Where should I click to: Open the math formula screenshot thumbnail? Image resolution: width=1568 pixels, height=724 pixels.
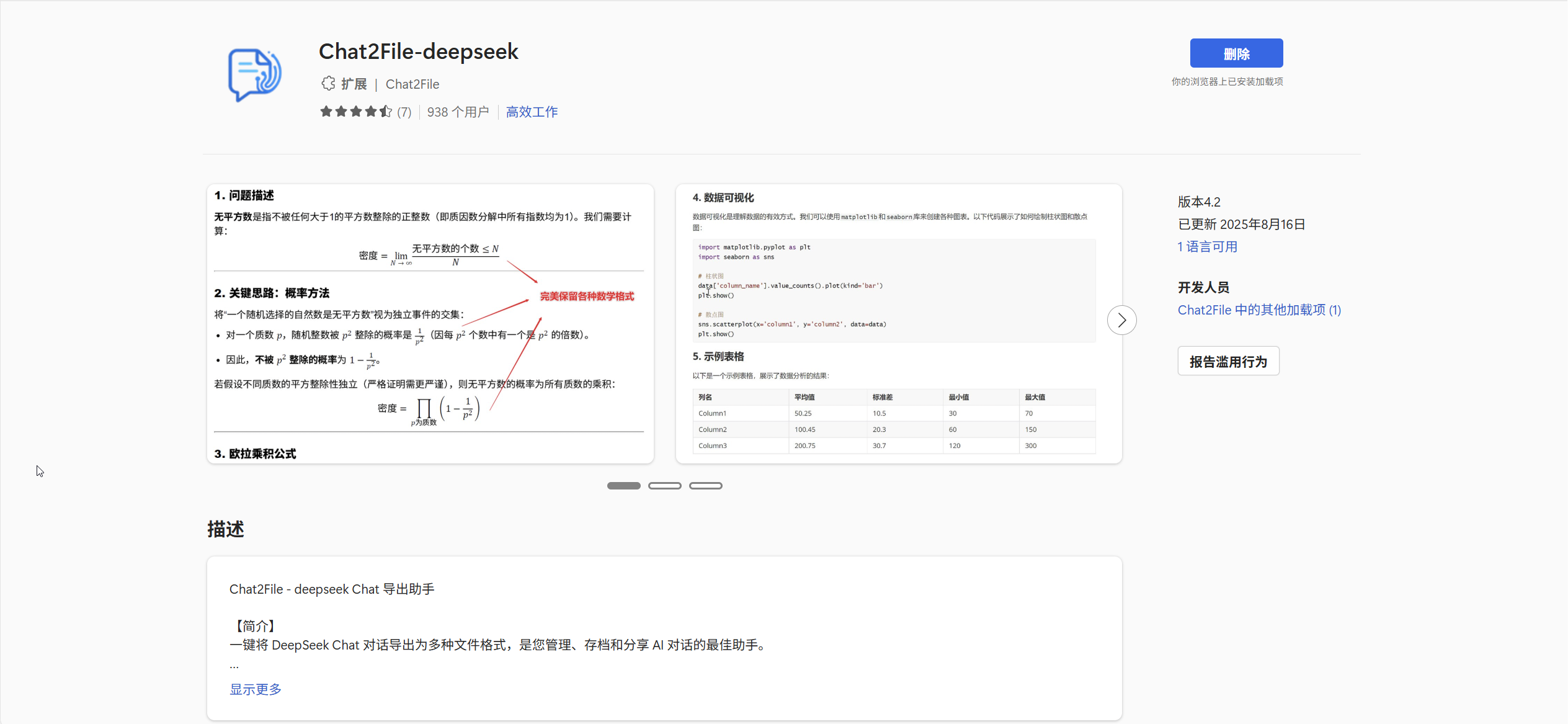click(430, 323)
